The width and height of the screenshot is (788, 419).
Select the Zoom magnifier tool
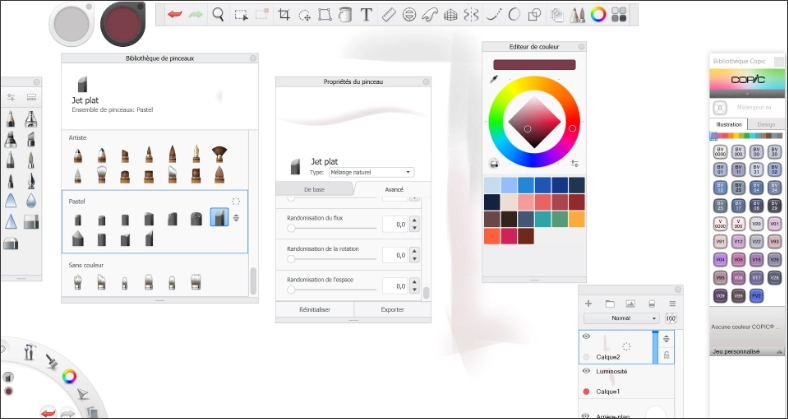coord(218,14)
